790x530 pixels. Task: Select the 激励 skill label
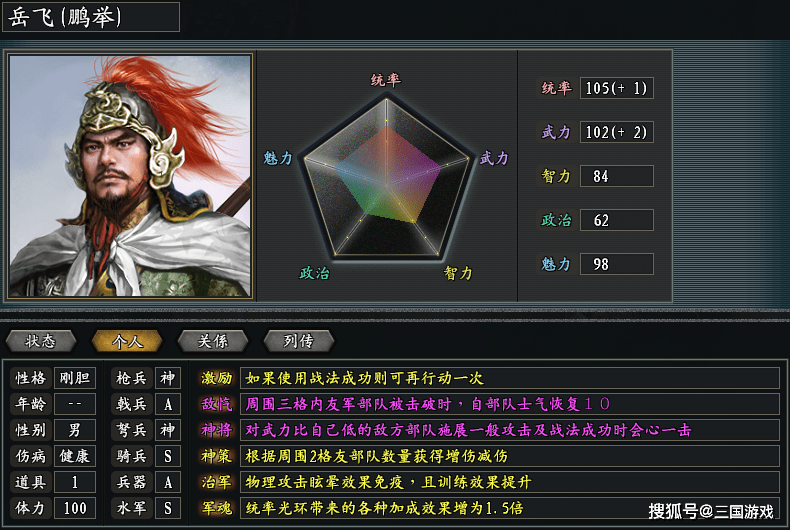pyautogui.click(x=217, y=378)
